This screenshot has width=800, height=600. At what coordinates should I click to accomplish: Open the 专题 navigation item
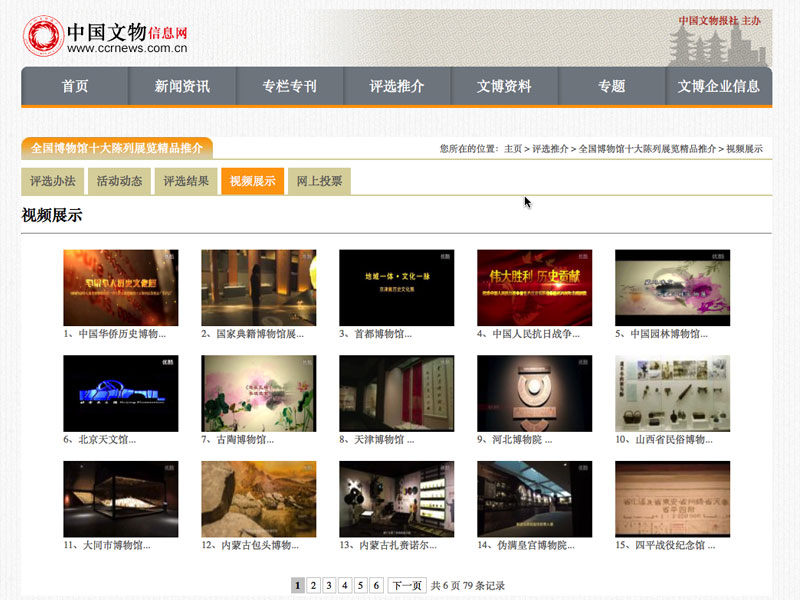click(x=611, y=86)
